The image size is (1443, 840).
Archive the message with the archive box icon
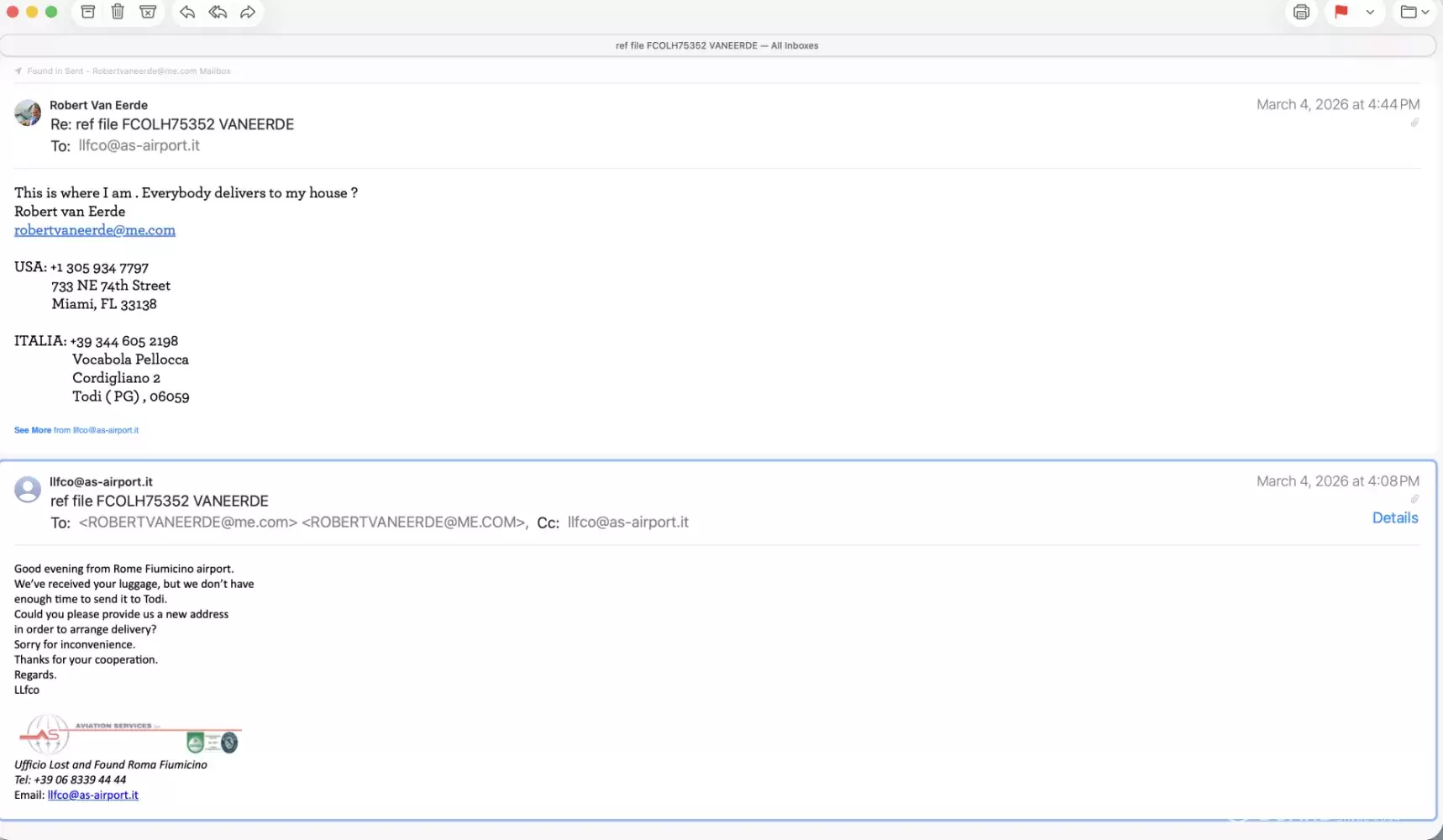tap(87, 12)
